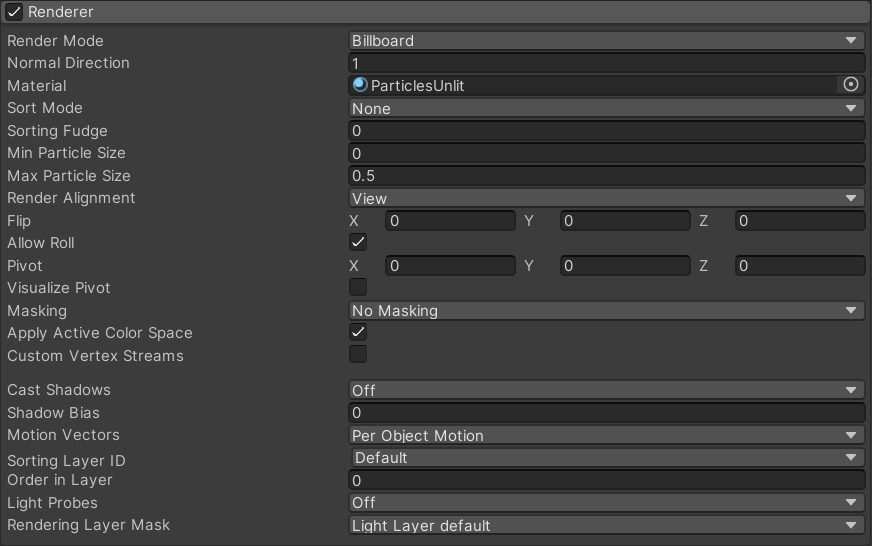Click the Sorting Fudge label
This screenshot has height=546, width=872.
tap(57, 131)
